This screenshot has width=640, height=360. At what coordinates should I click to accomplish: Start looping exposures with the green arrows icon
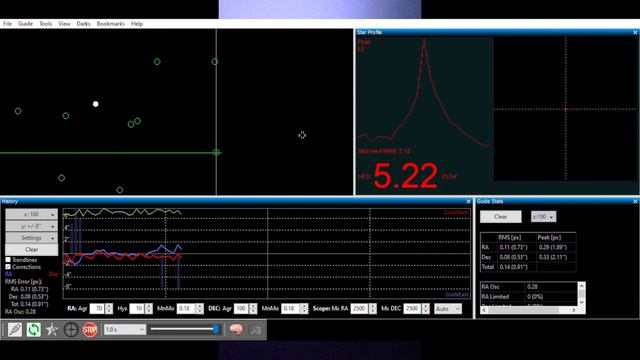[x=33, y=329]
